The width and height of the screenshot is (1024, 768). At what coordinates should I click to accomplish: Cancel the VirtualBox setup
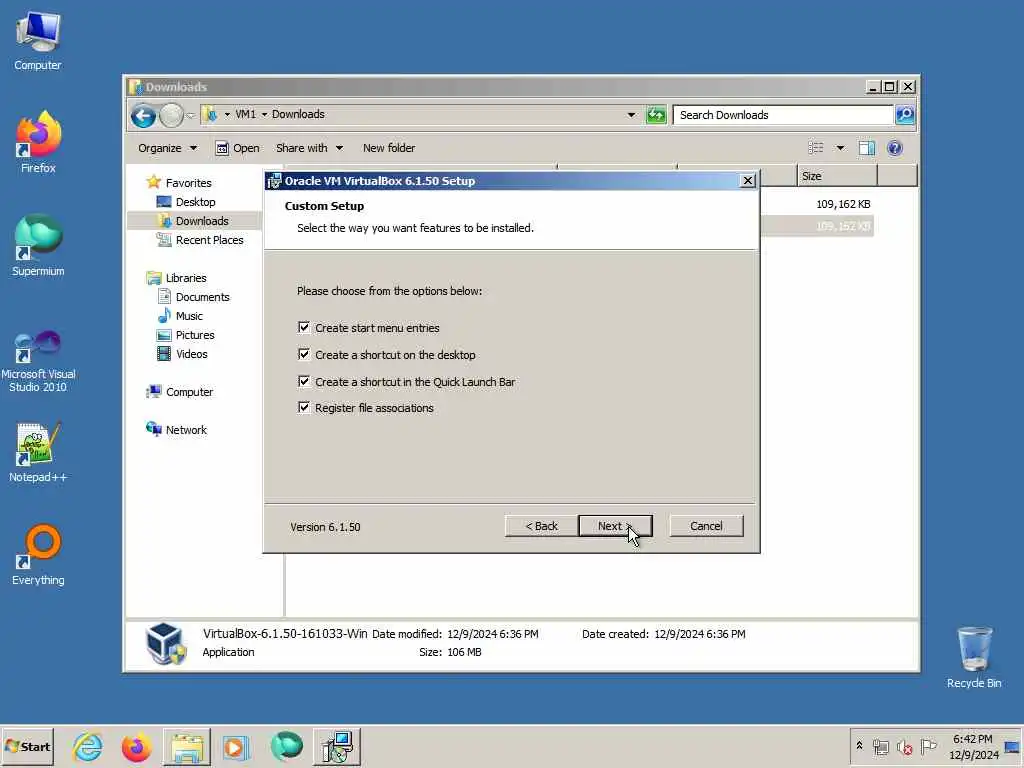point(706,526)
